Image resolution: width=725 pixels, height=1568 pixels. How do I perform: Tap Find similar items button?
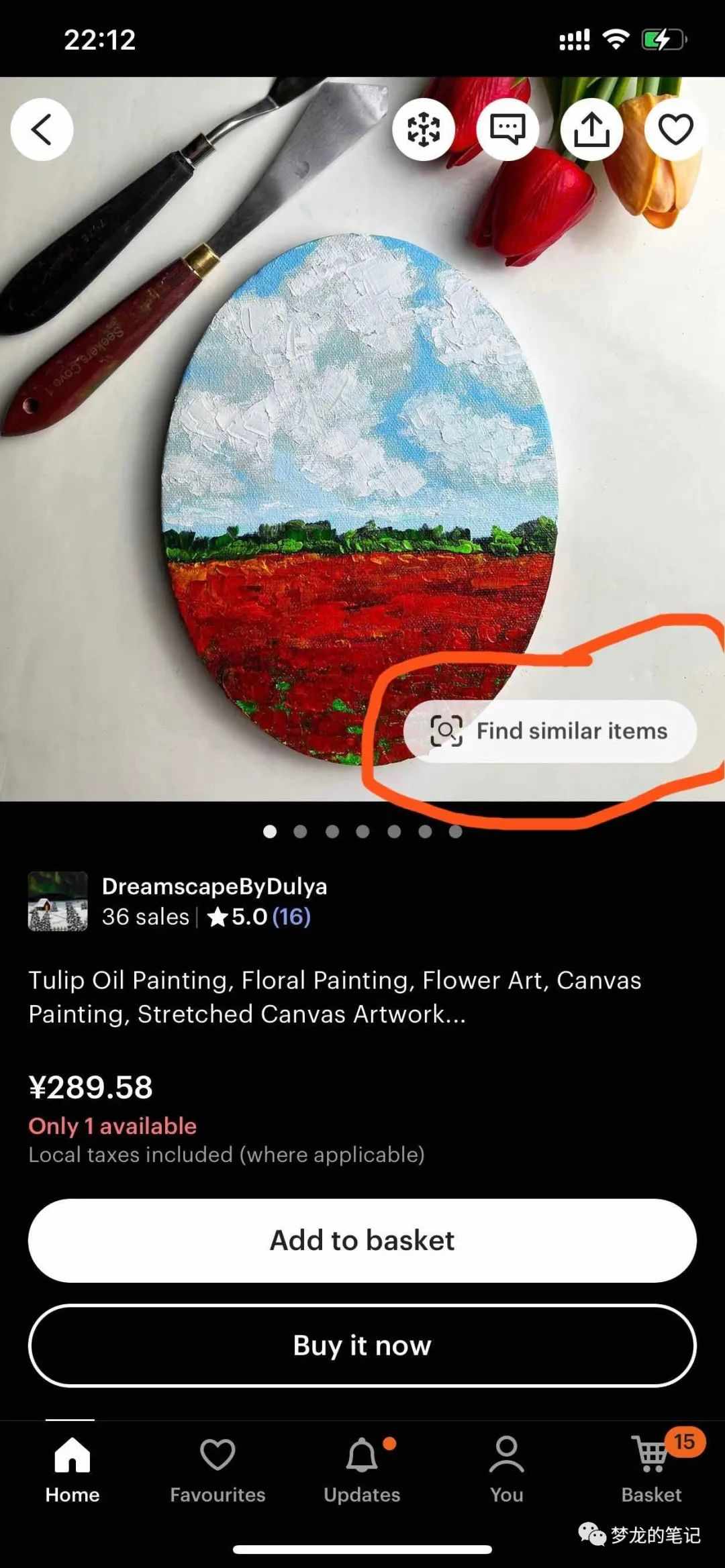click(x=550, y=731)
